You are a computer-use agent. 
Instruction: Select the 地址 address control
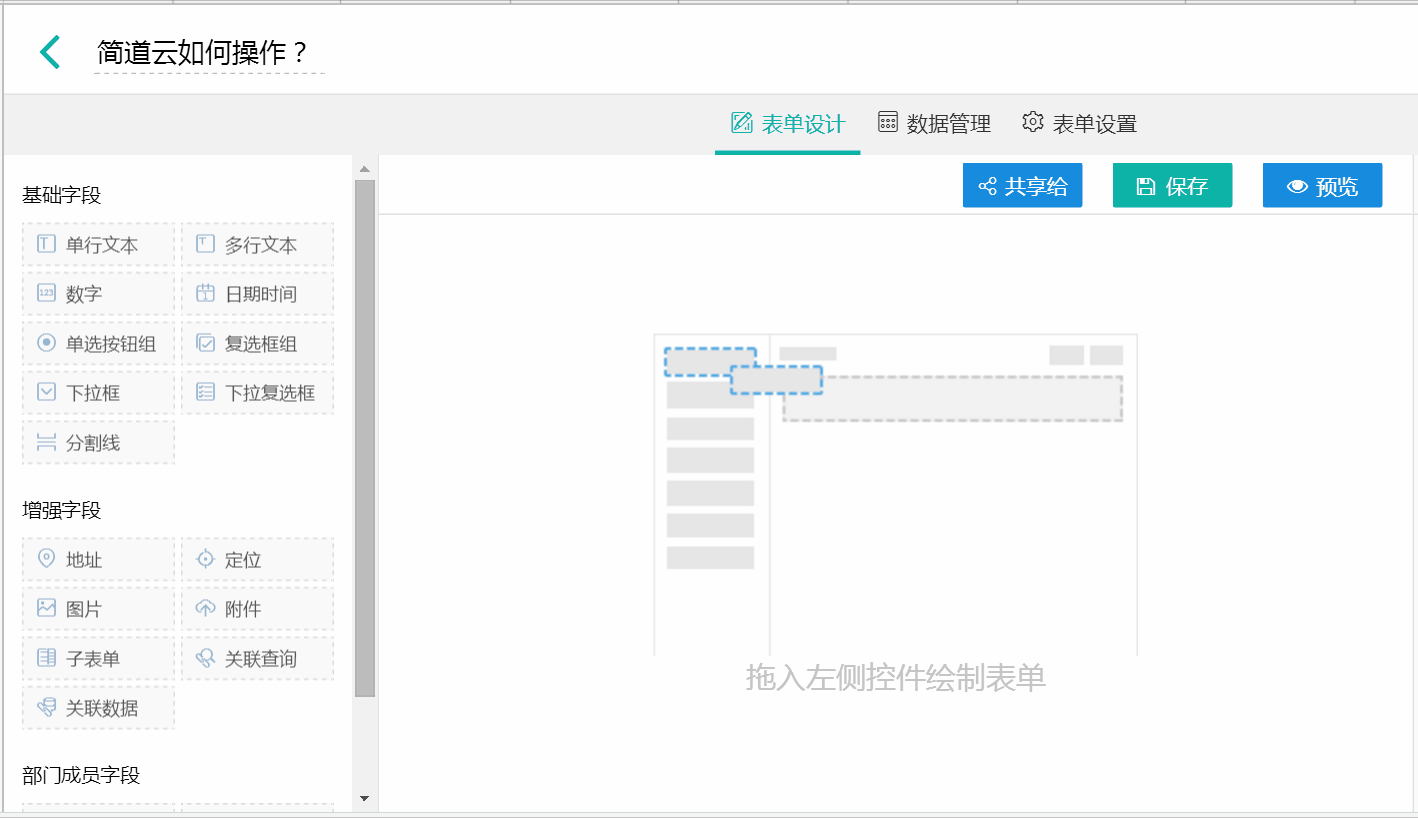99,560
